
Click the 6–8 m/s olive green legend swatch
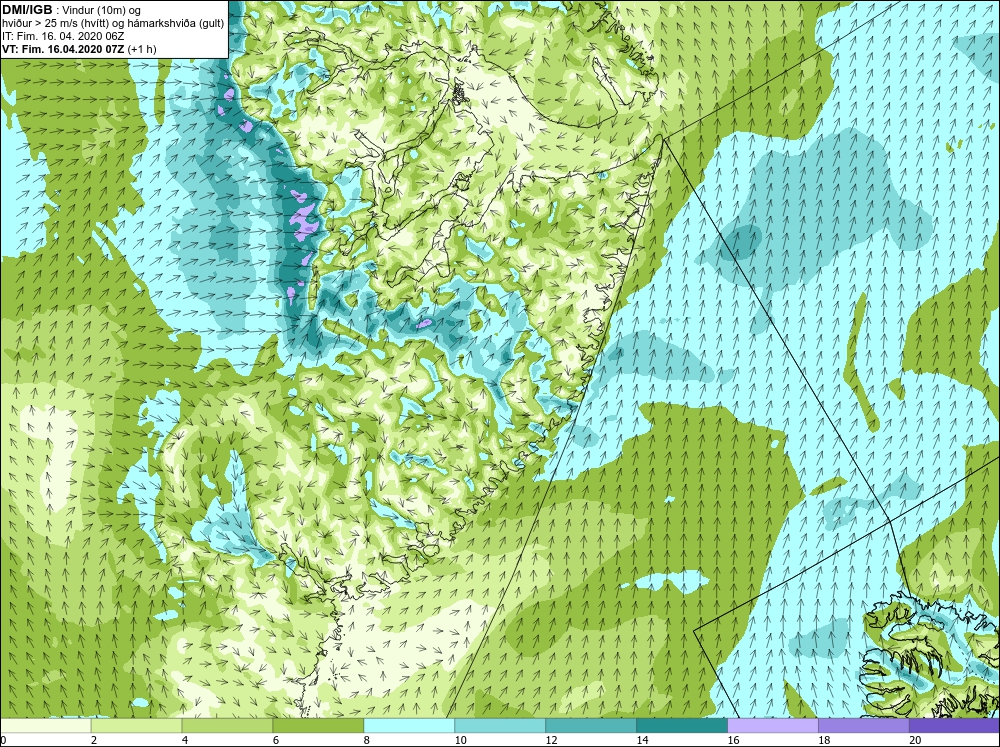tap(318, 725)
